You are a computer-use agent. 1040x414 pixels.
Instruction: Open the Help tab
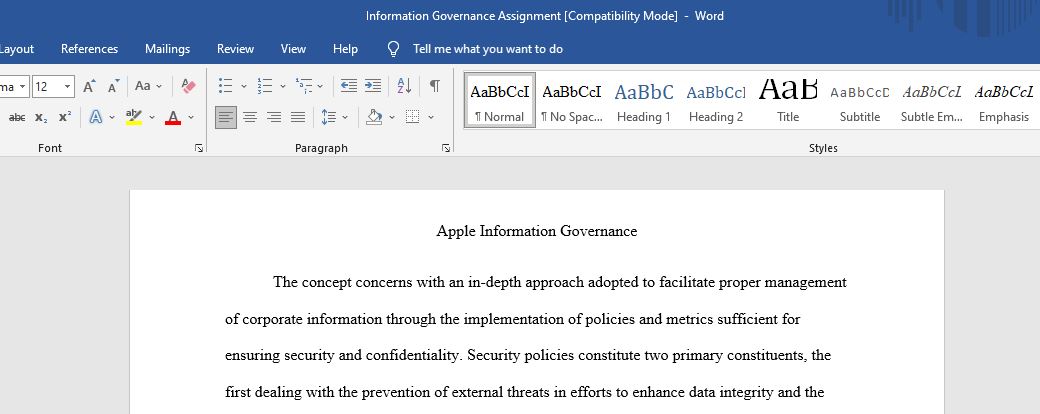coord(345,48)
